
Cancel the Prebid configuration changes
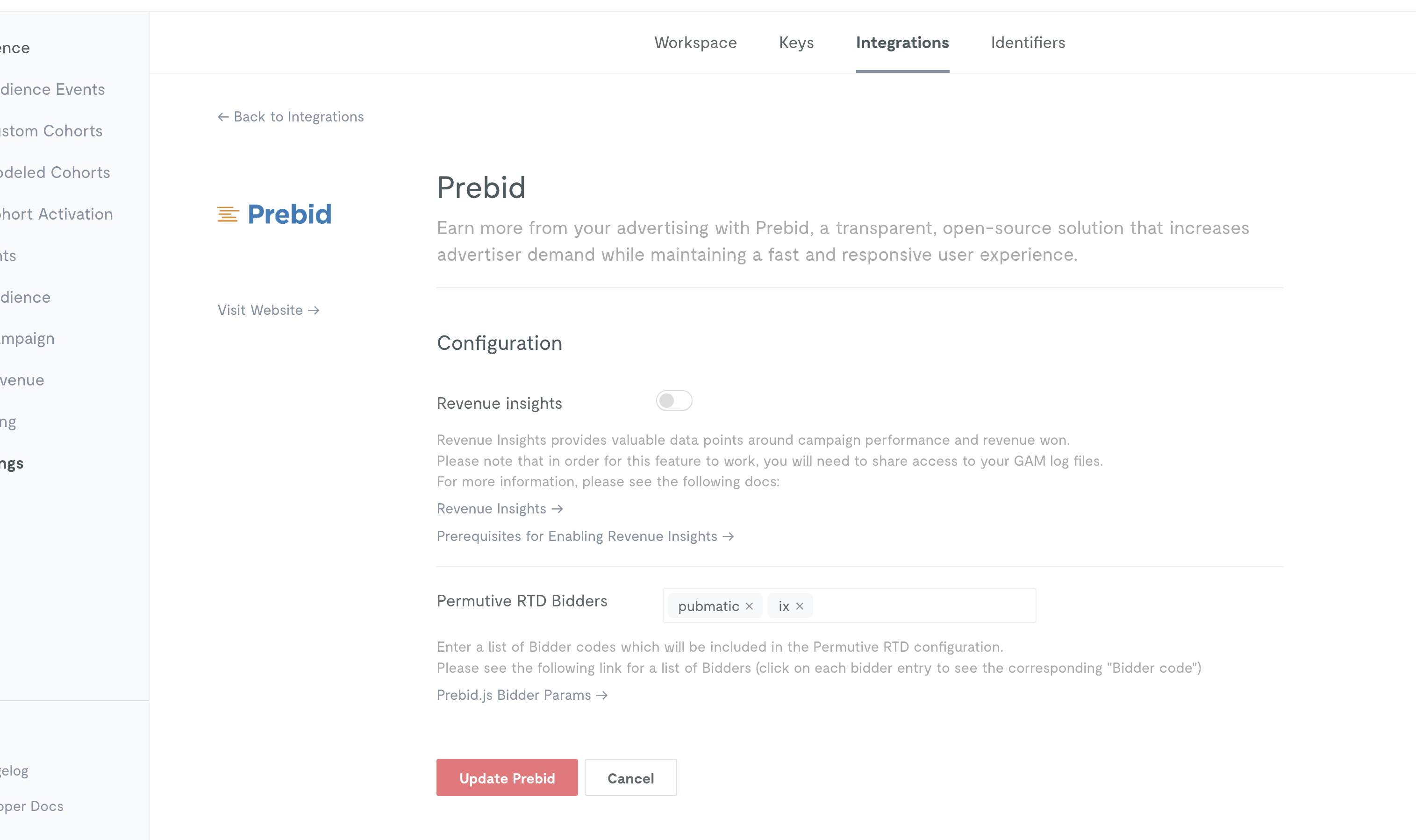[x=630, y=777]
